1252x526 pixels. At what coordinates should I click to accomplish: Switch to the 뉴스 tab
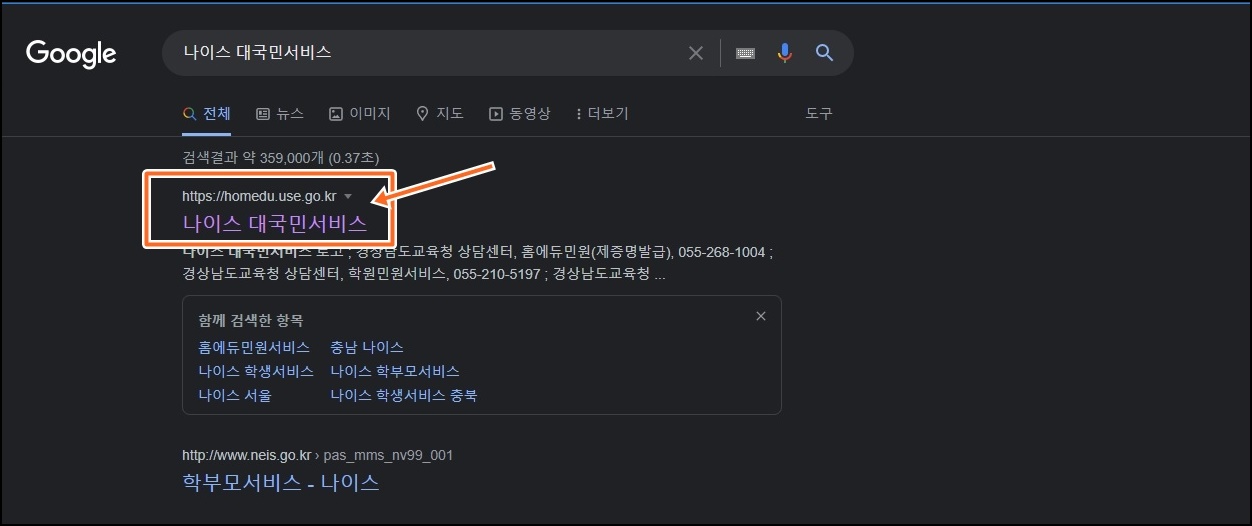click(280, 114)
